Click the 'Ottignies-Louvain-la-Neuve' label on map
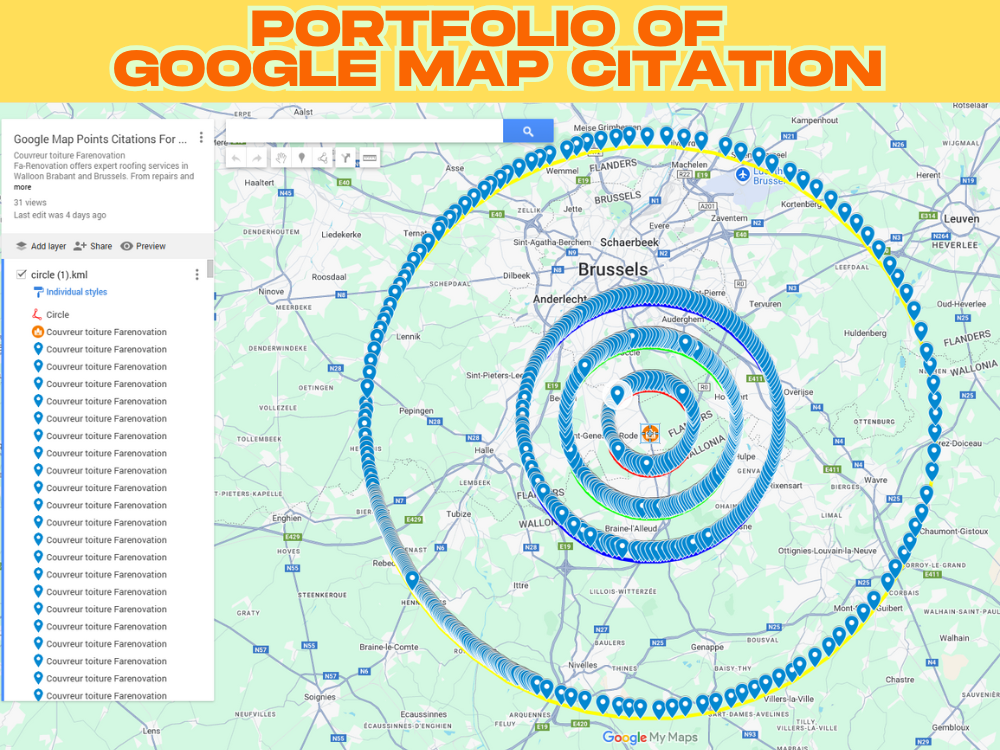Image resolution: width=1000 pixels, height=750 pixels. tap(827, 550)
